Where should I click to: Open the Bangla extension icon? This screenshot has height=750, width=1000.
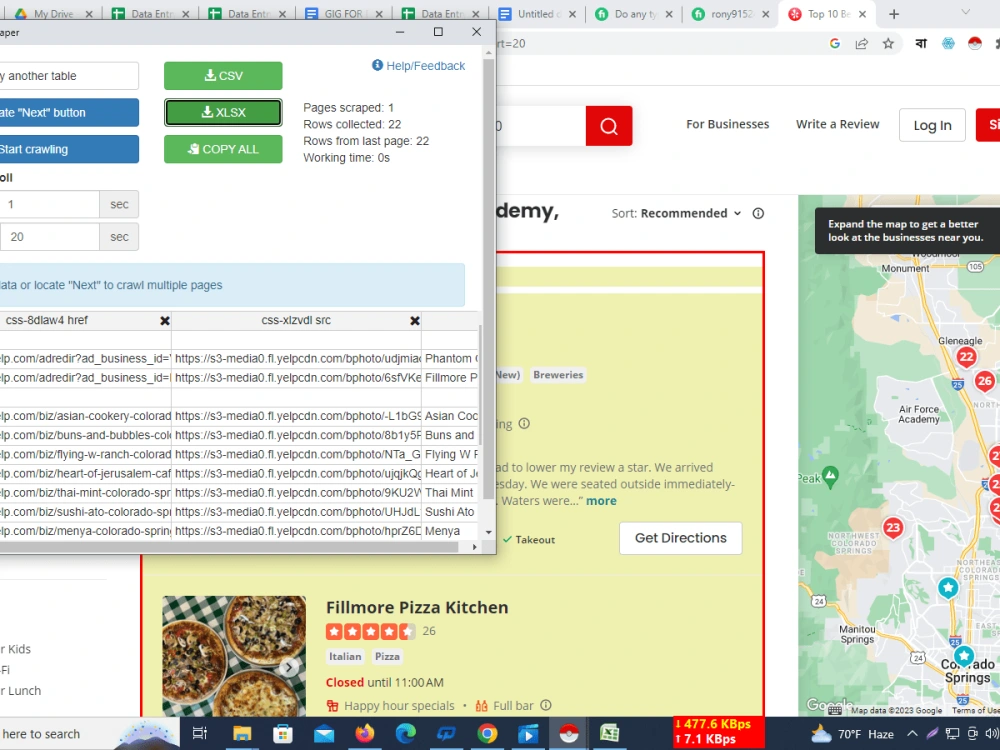pyautogui.click(x=921, y=43)
